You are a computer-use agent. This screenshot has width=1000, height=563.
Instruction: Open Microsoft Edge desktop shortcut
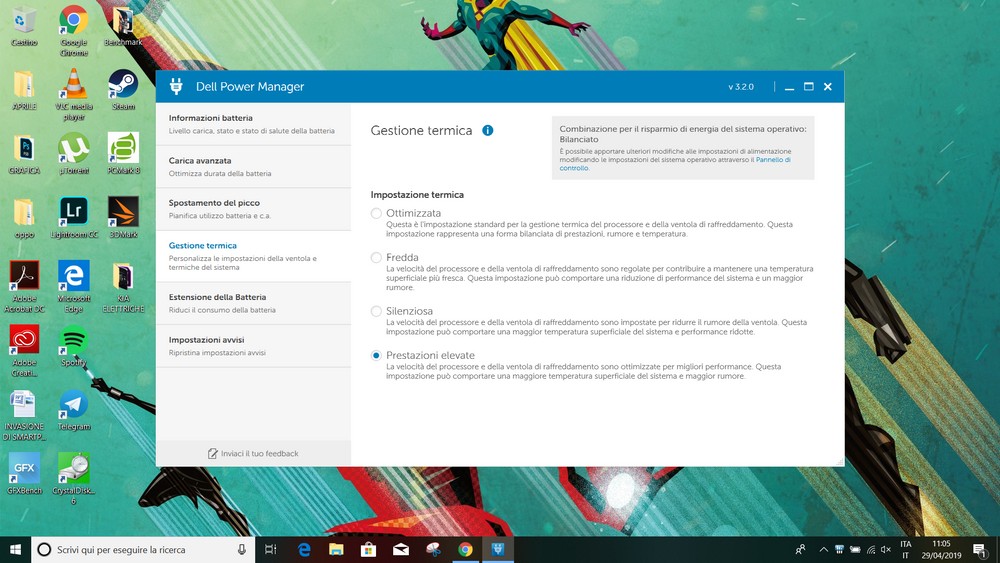pos(73,286)
